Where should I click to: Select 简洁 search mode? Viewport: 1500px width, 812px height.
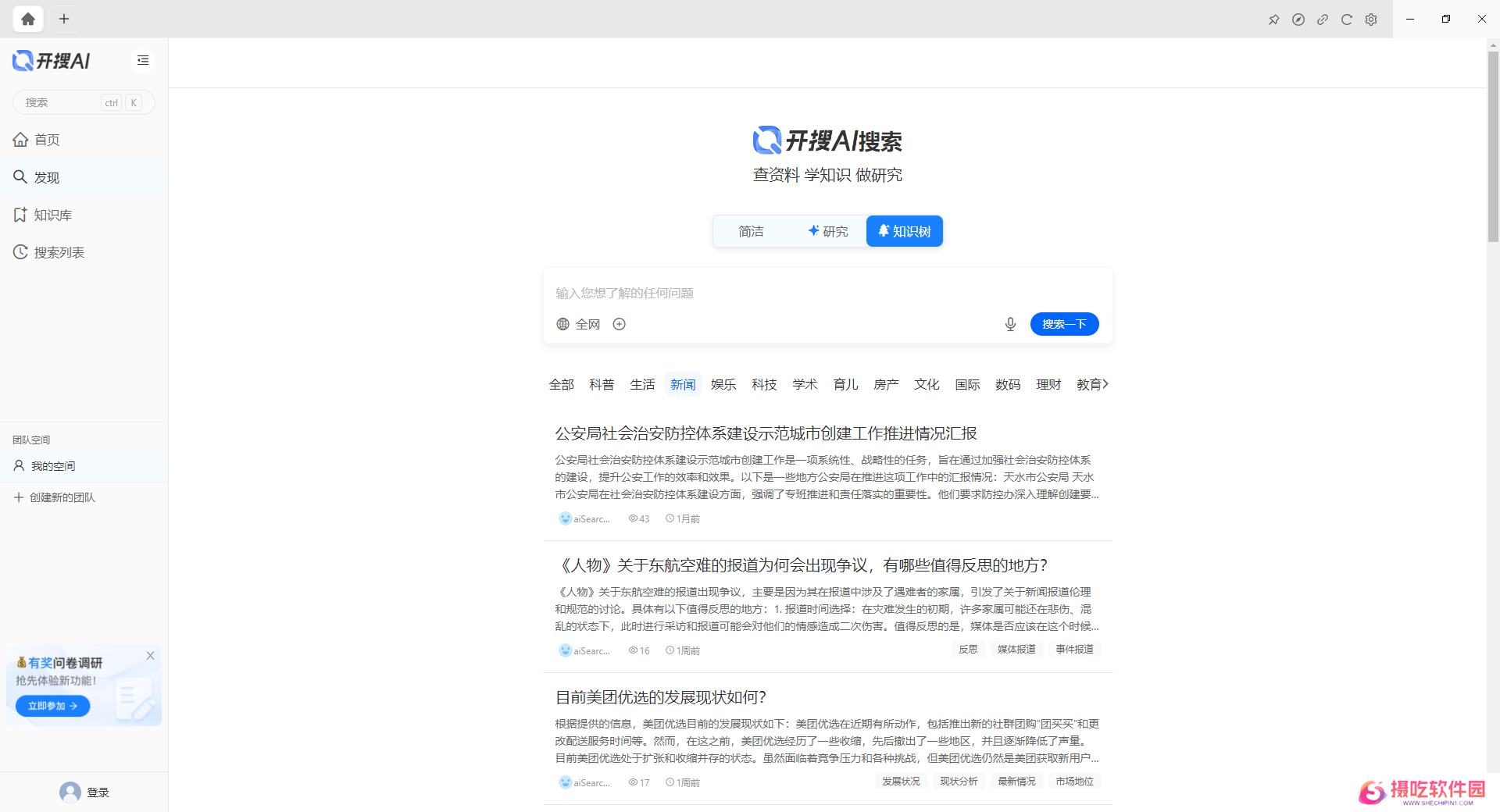751,231
